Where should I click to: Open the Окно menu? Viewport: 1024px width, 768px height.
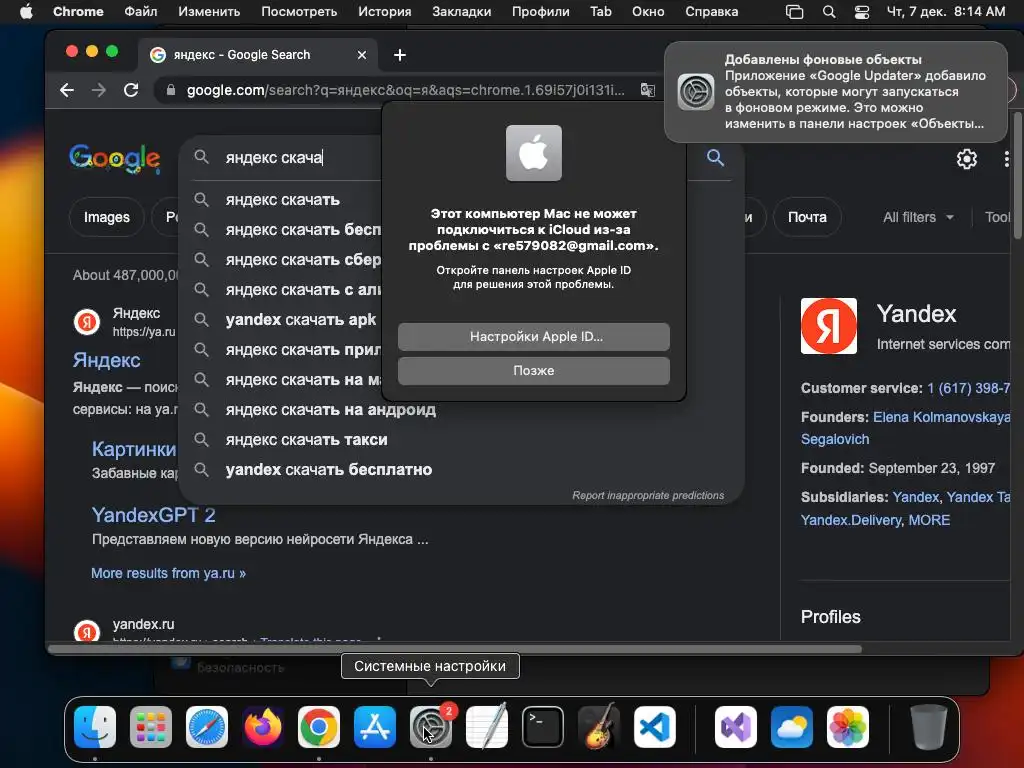648,11
